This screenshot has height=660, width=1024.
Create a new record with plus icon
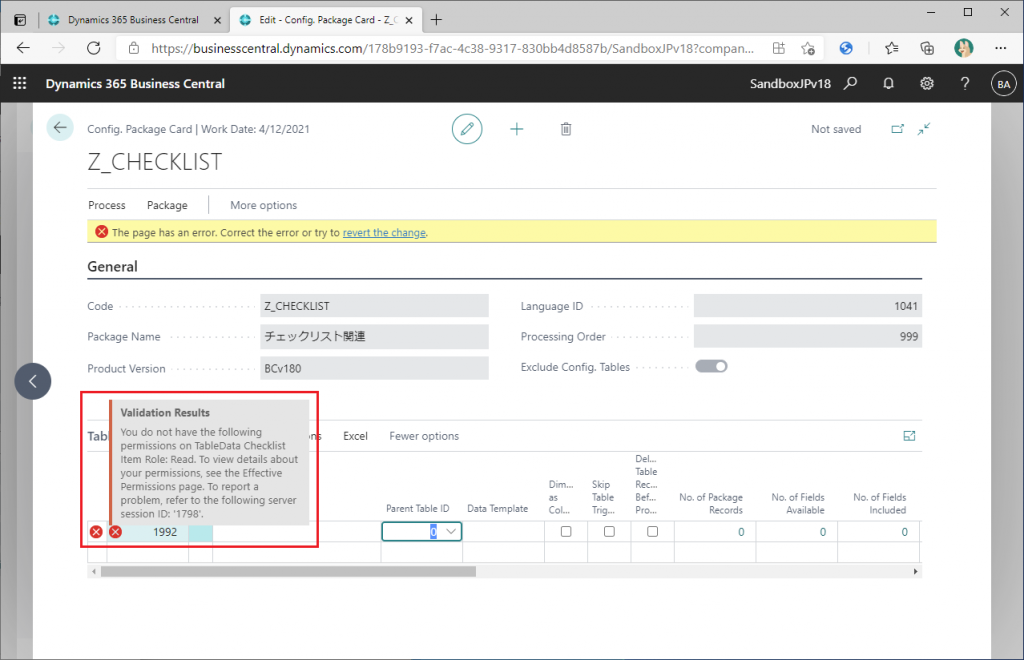pyautogui.click(x=517, y=129)
